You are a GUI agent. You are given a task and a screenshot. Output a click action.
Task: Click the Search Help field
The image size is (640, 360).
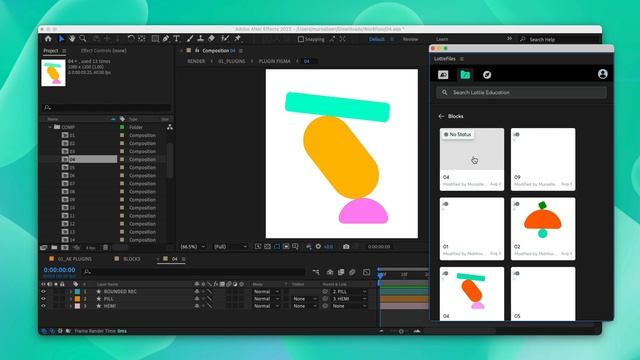pos(558,39)
